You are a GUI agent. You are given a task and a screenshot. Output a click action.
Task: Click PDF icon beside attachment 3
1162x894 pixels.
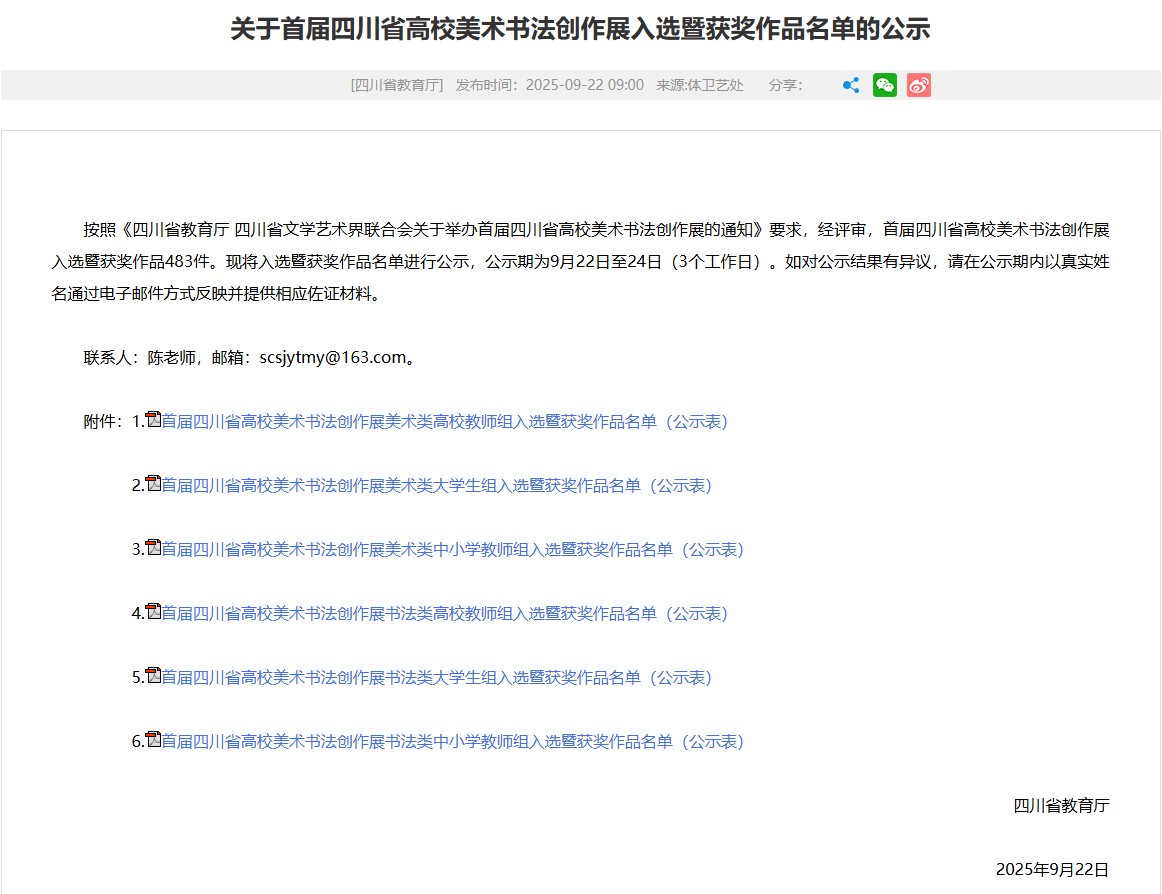click(153, 547)
